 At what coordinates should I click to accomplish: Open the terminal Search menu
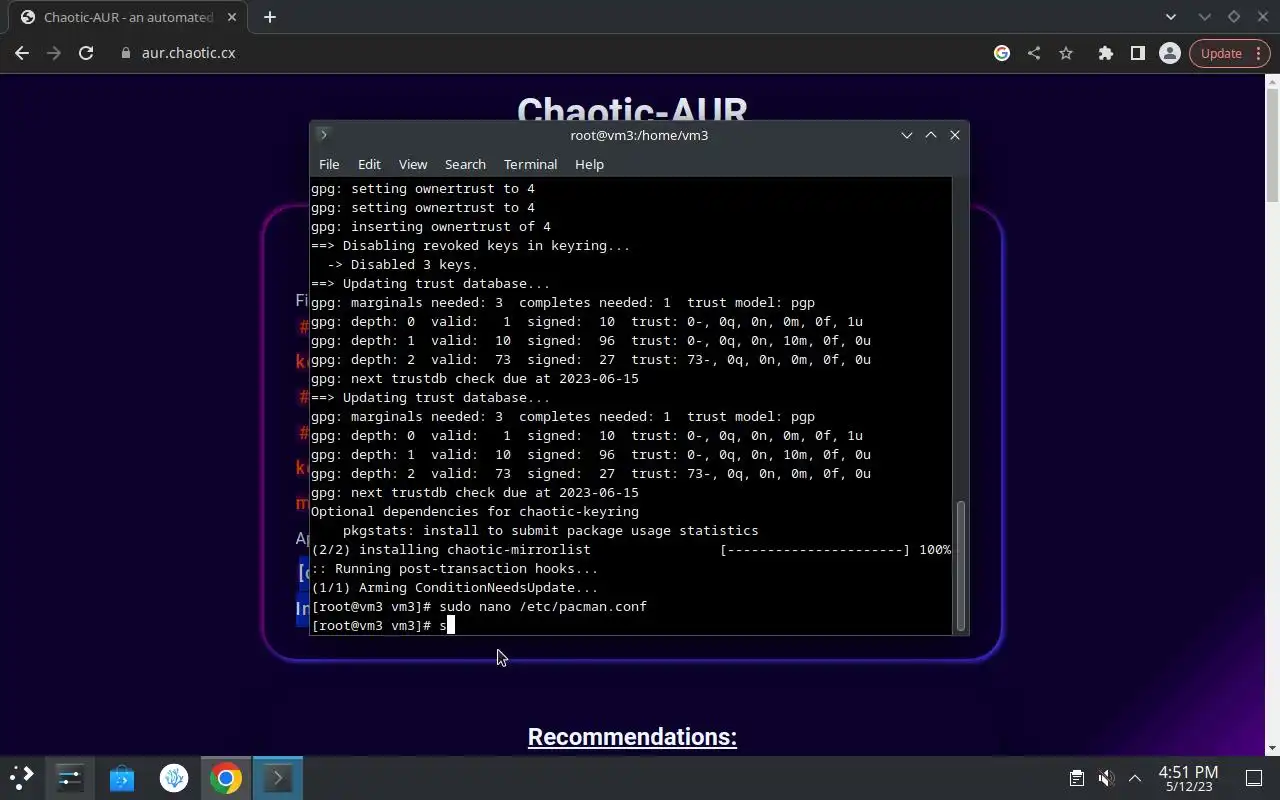pos(465,164)
